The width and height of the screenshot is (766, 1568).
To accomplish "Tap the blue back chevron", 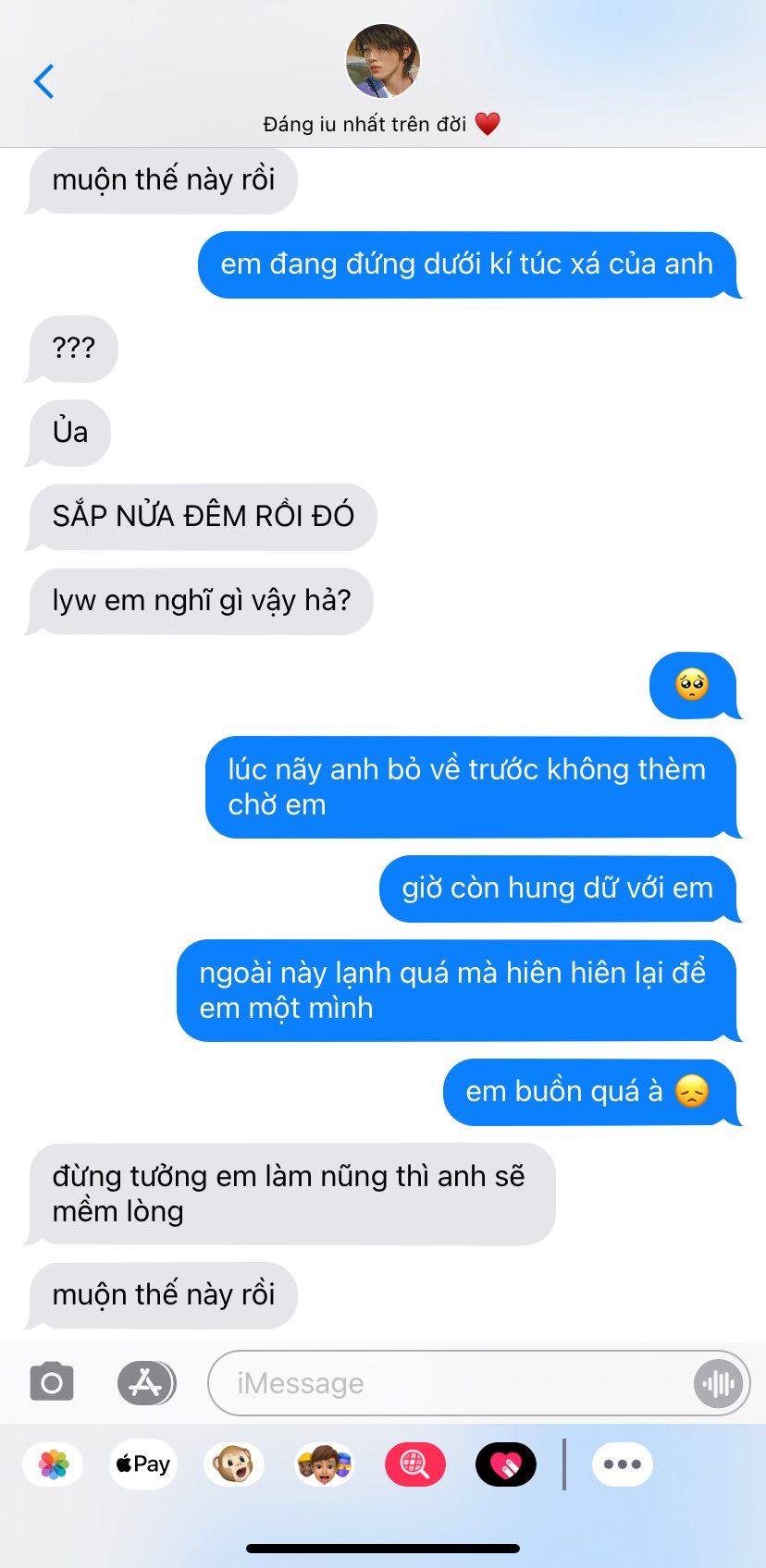I will pyautogui.click(x=43, y=81).
